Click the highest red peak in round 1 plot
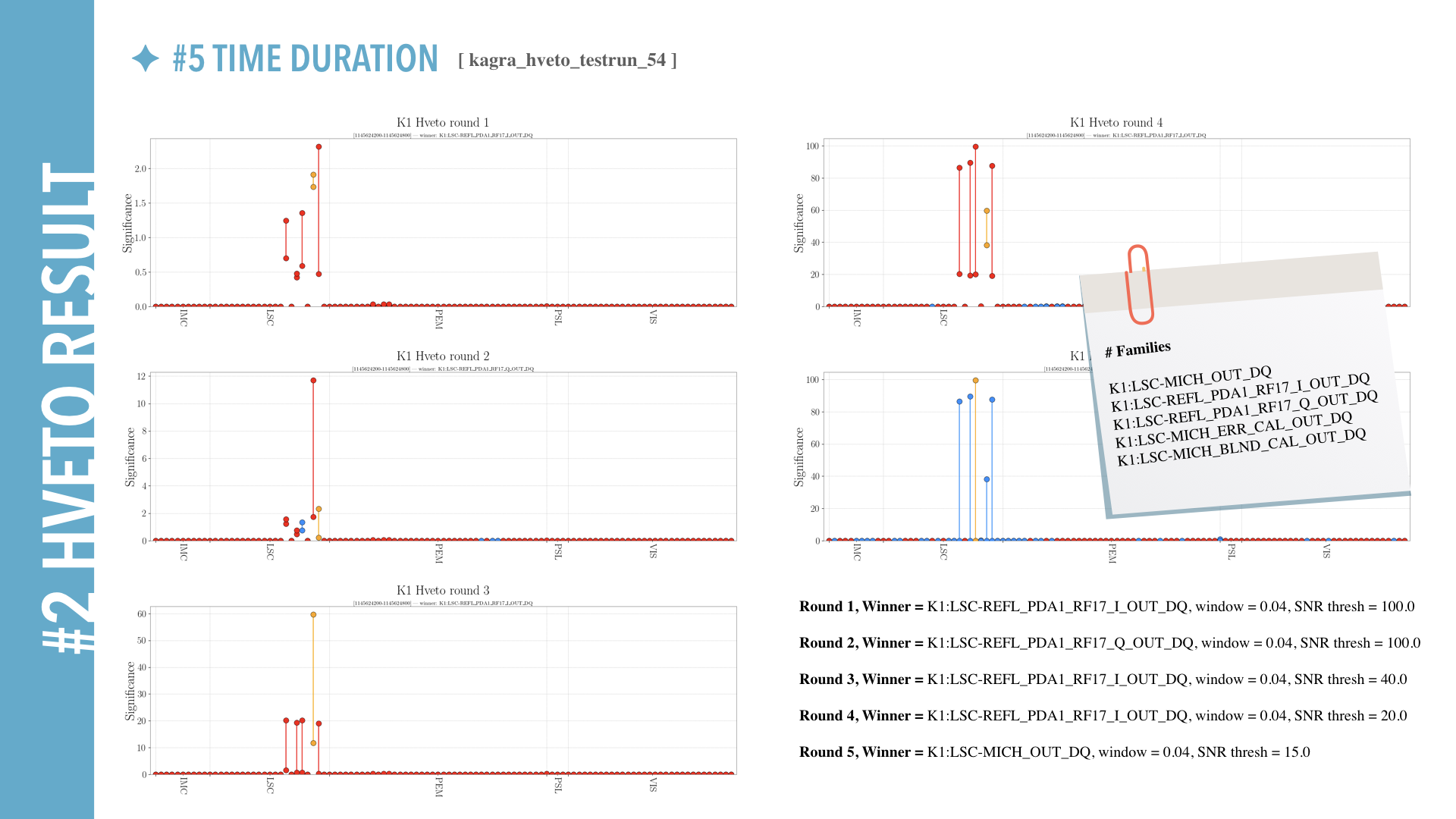The image size is (1456, 819). pyautogui.click(x=318, y=146)
